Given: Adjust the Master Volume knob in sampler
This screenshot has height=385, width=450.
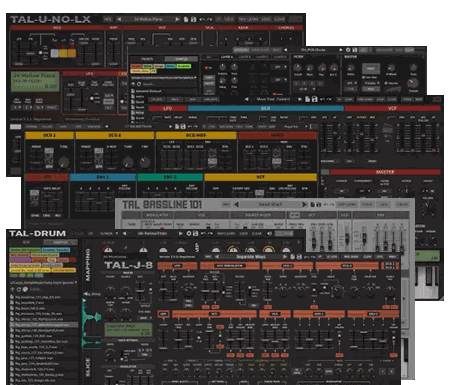Looking at the screenshot, I should pos(413,83).
